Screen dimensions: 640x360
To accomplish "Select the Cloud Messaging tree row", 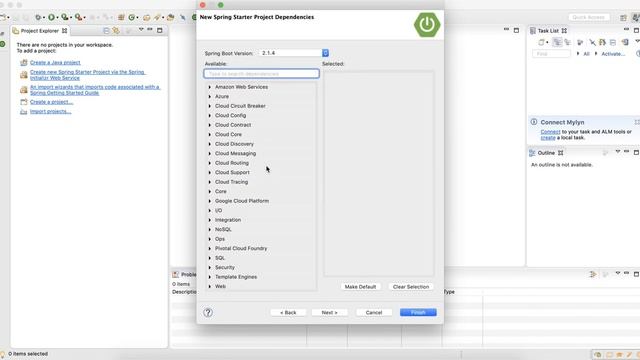I will (x=261, y=153).
